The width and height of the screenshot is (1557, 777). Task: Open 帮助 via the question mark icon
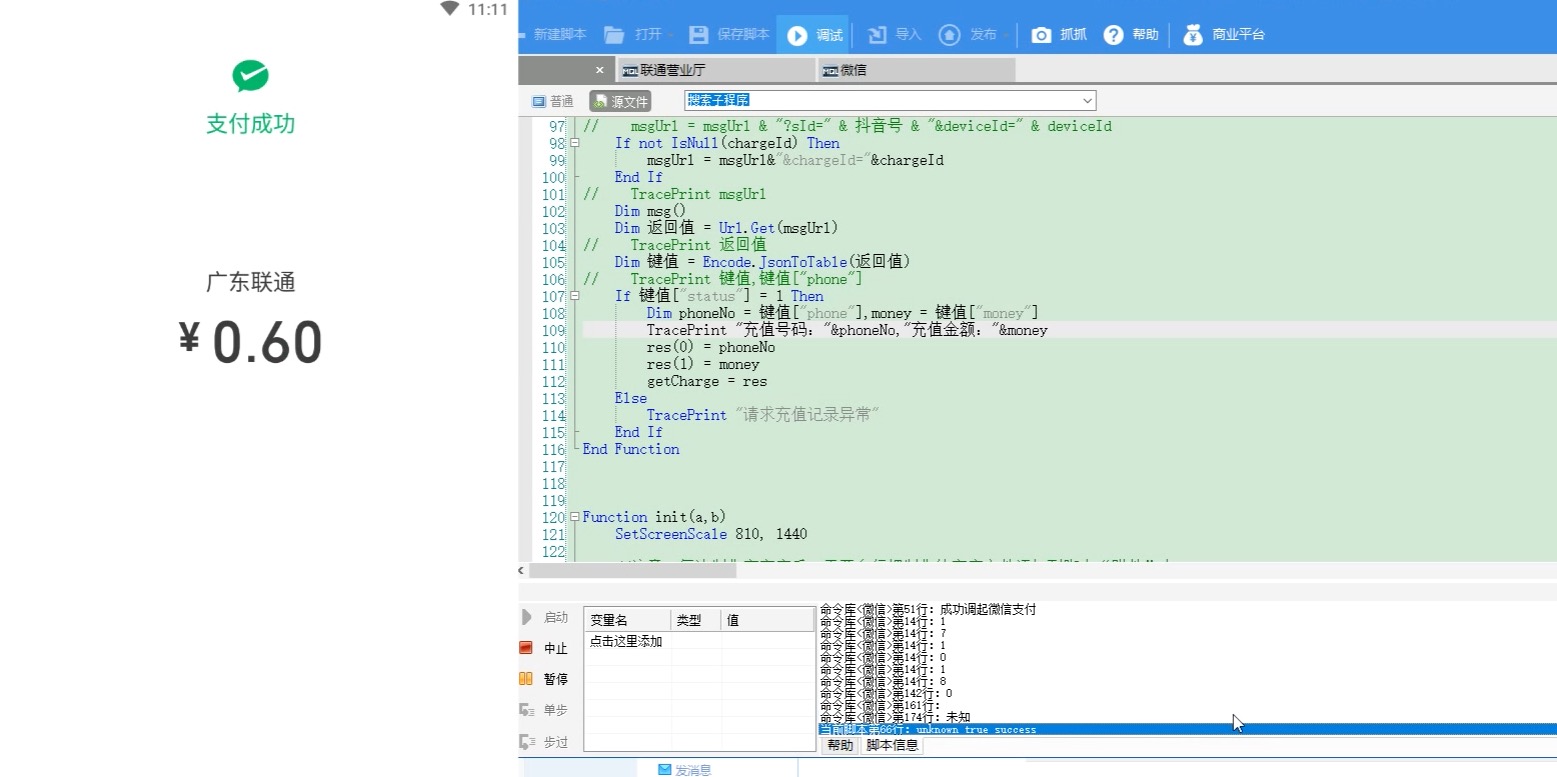1114,35
